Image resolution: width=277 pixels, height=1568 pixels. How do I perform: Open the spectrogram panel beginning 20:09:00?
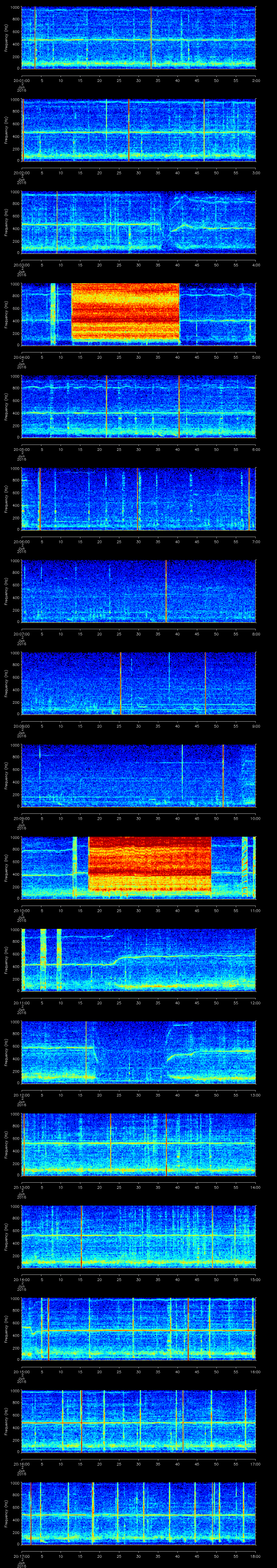tap(139, 775)
